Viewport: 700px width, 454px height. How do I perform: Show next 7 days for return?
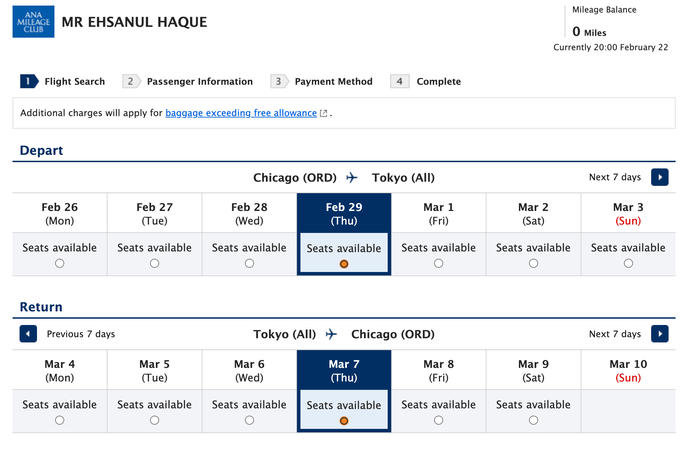coord(659,334)
